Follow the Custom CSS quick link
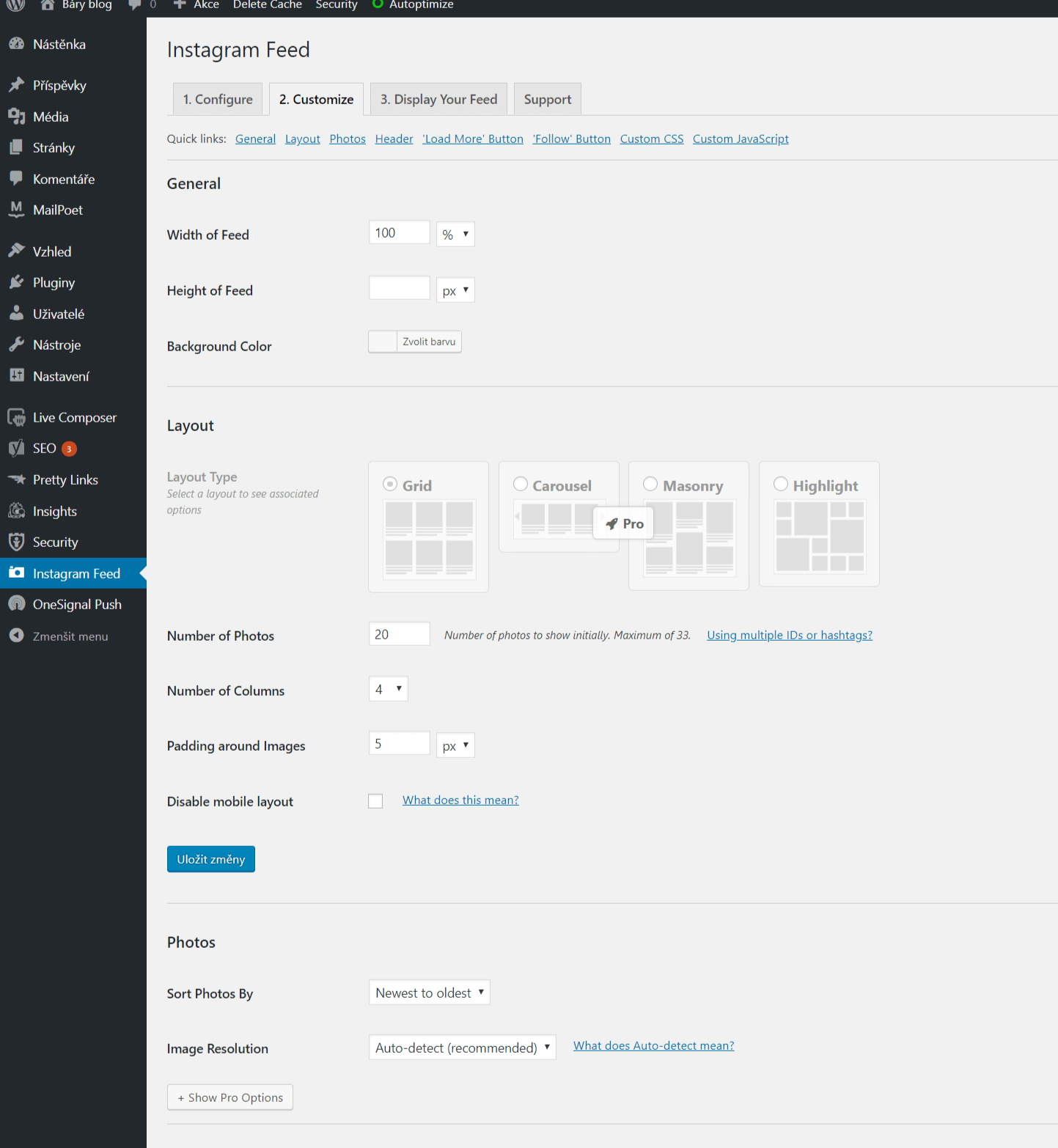 651,139
